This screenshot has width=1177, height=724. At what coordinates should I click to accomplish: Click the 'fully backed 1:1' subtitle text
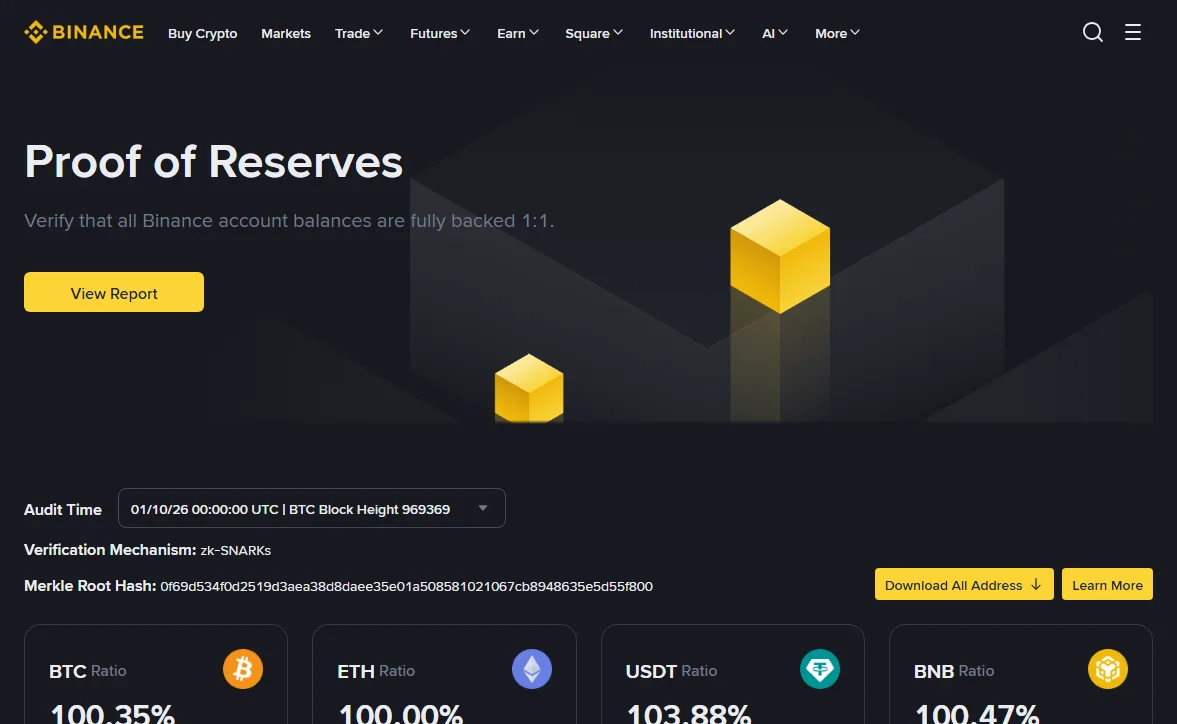(482, 221)
